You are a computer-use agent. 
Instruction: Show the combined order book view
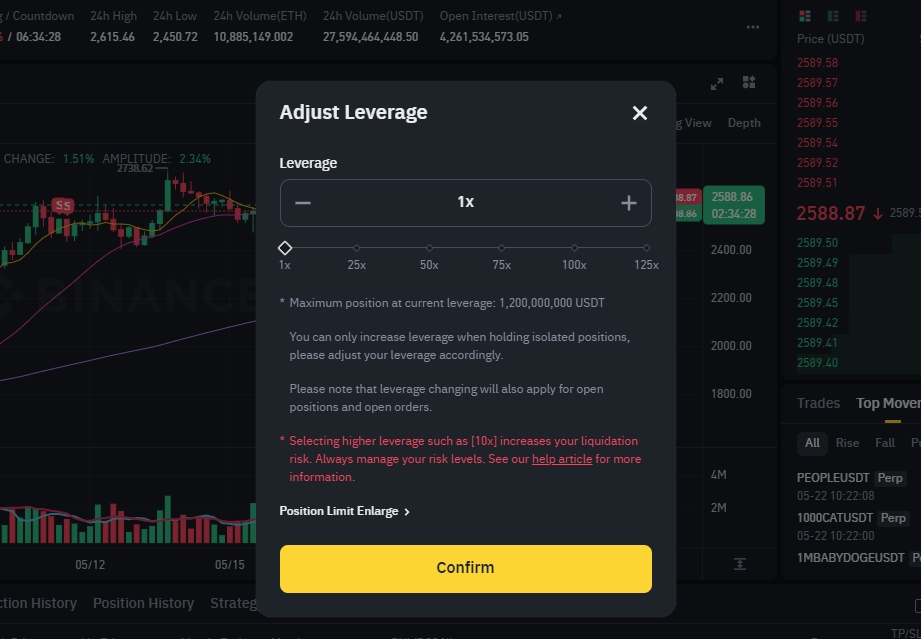[806, 16]
